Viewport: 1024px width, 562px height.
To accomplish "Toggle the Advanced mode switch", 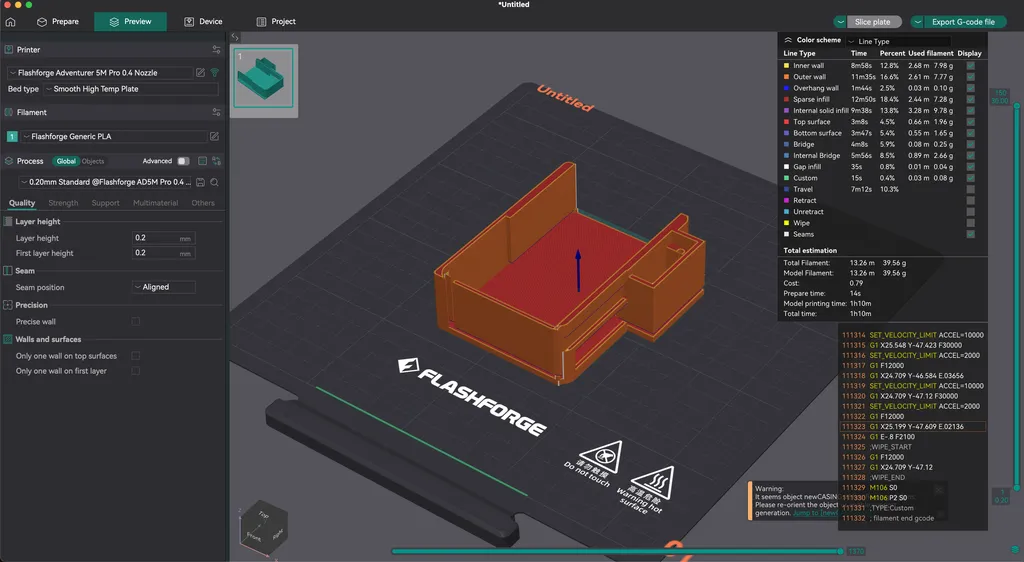I will [x=184, y=161].
